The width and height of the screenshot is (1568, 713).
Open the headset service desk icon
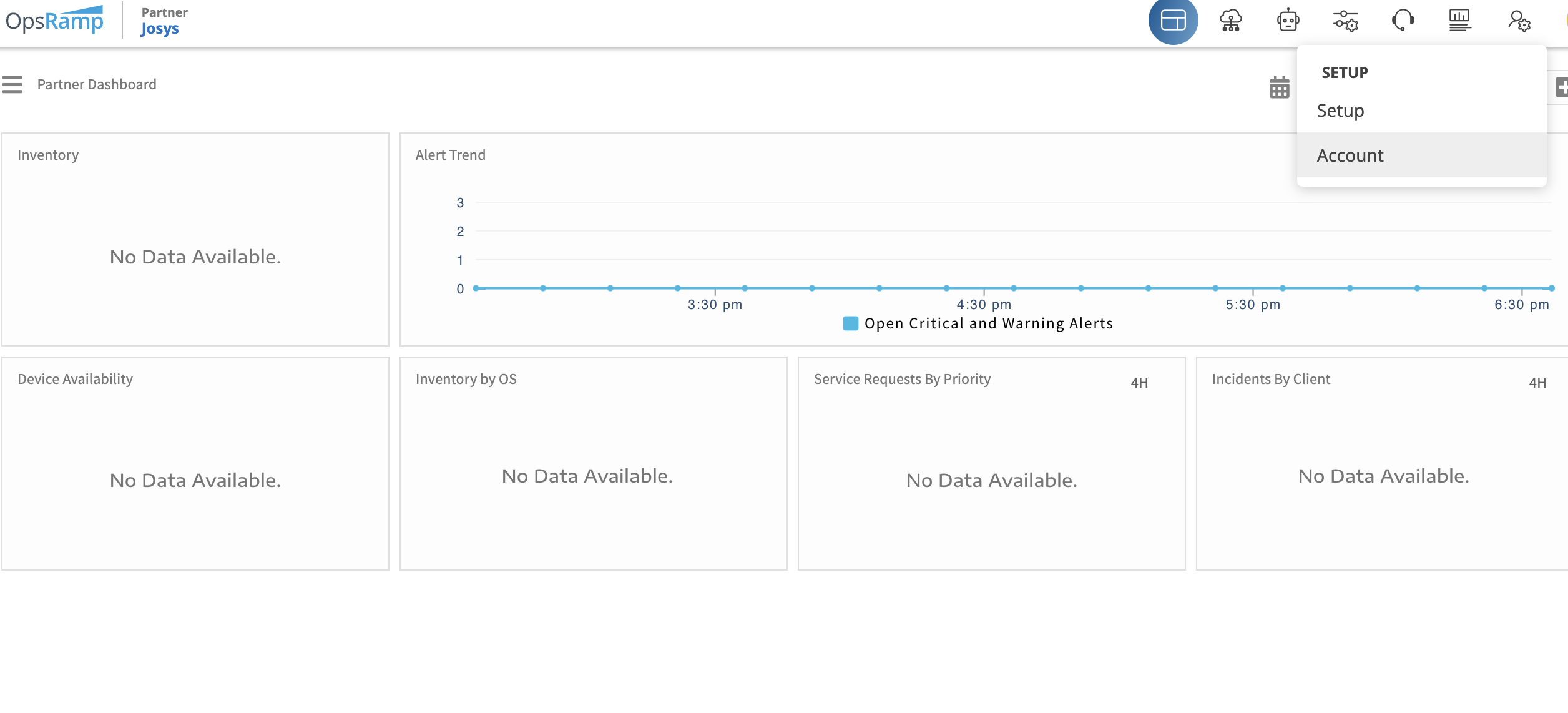tap(1403, 21)
